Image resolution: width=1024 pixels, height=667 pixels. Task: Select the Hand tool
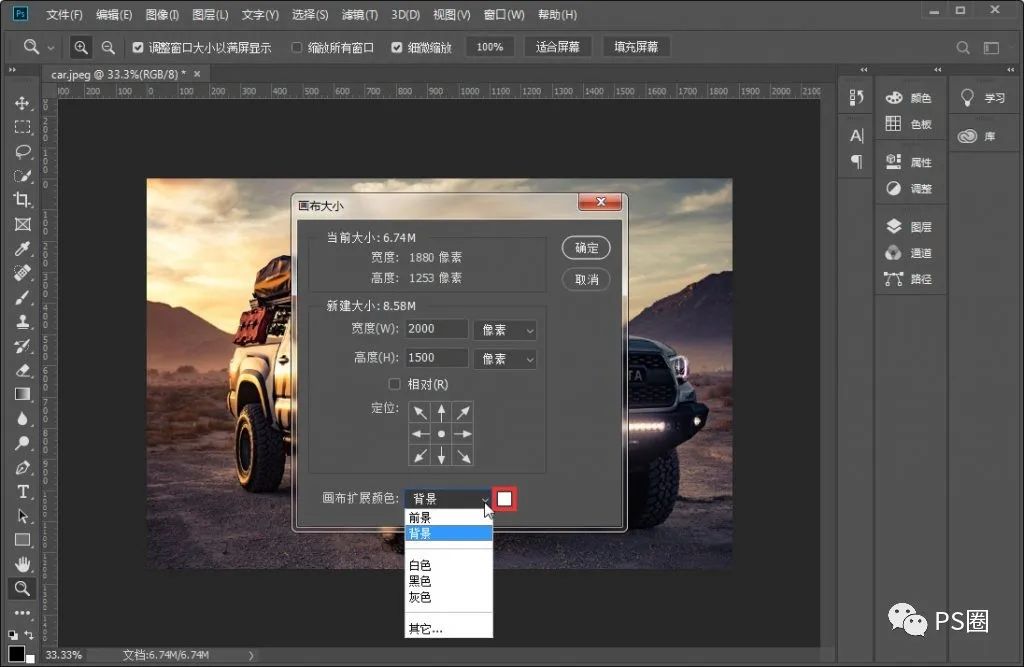tap(22, 564)
